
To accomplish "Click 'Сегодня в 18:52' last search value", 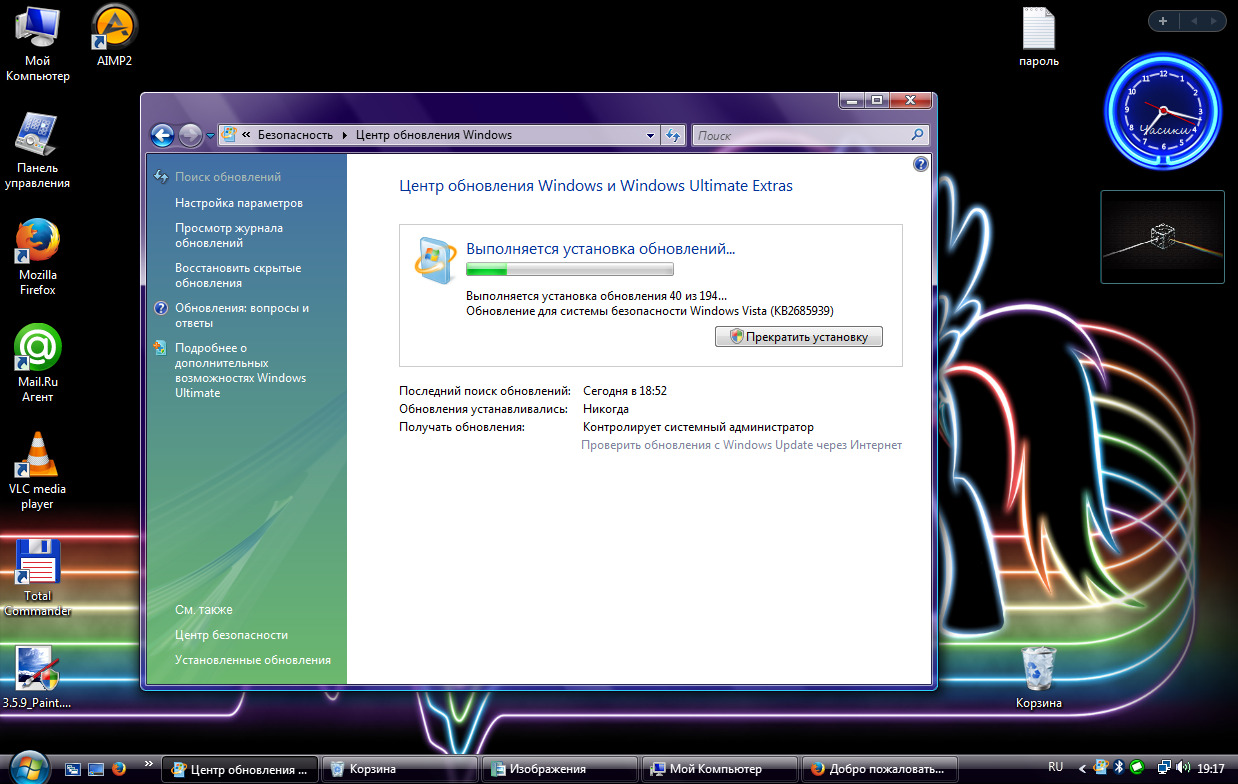I will click(x=625, y=391).
